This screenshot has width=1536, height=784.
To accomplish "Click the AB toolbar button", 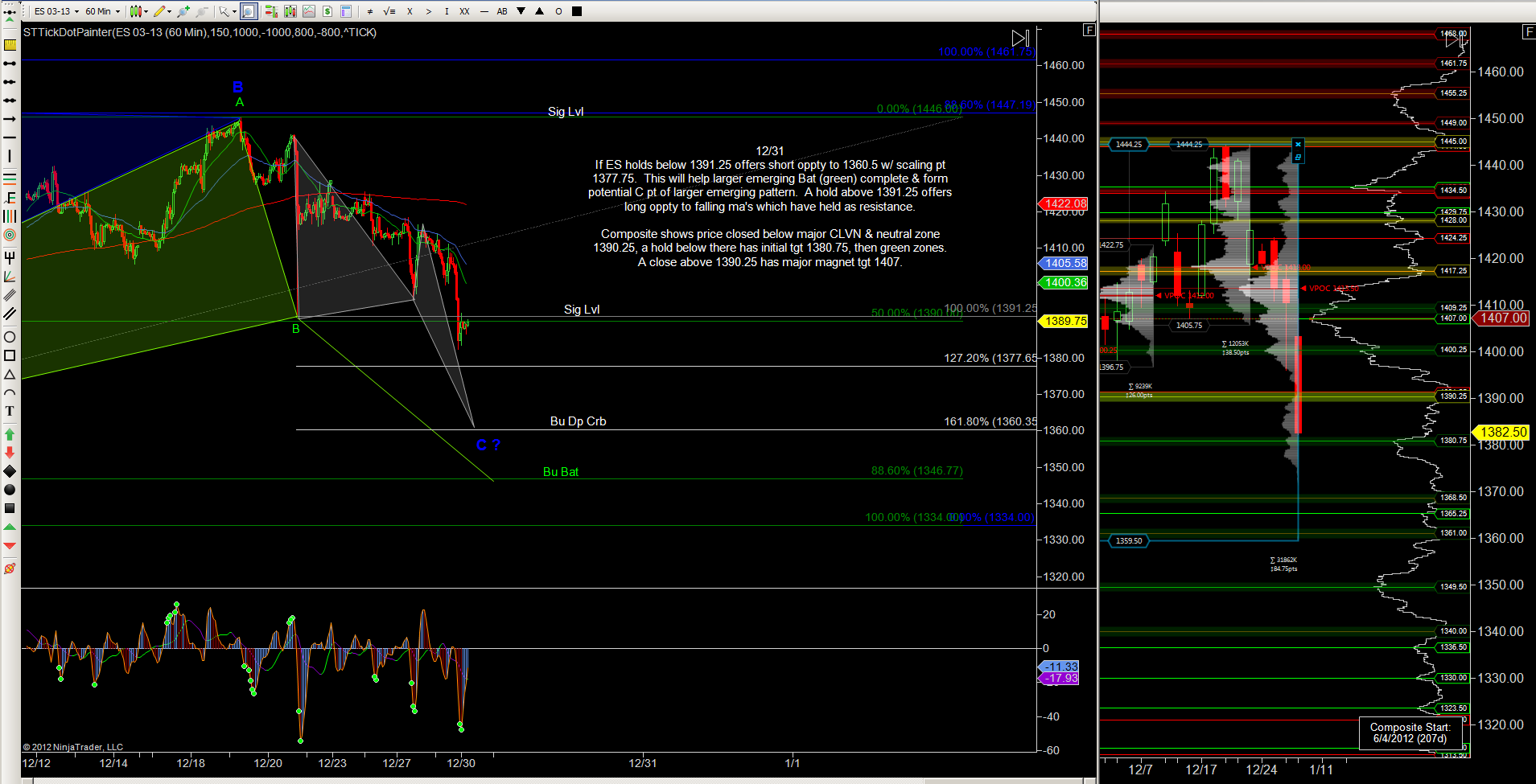I will coord(502,11).
